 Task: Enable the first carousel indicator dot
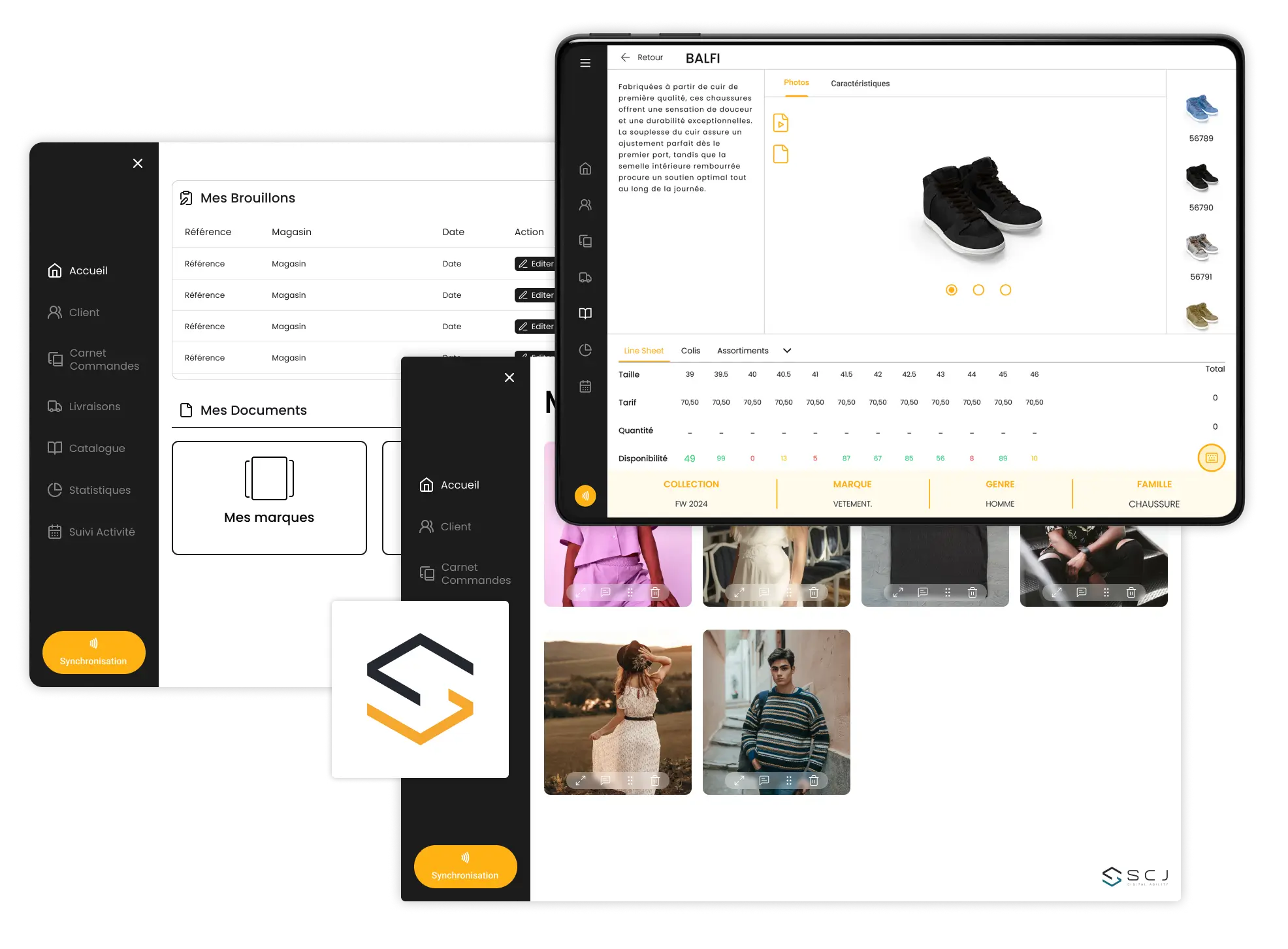[x=951, y=289]
